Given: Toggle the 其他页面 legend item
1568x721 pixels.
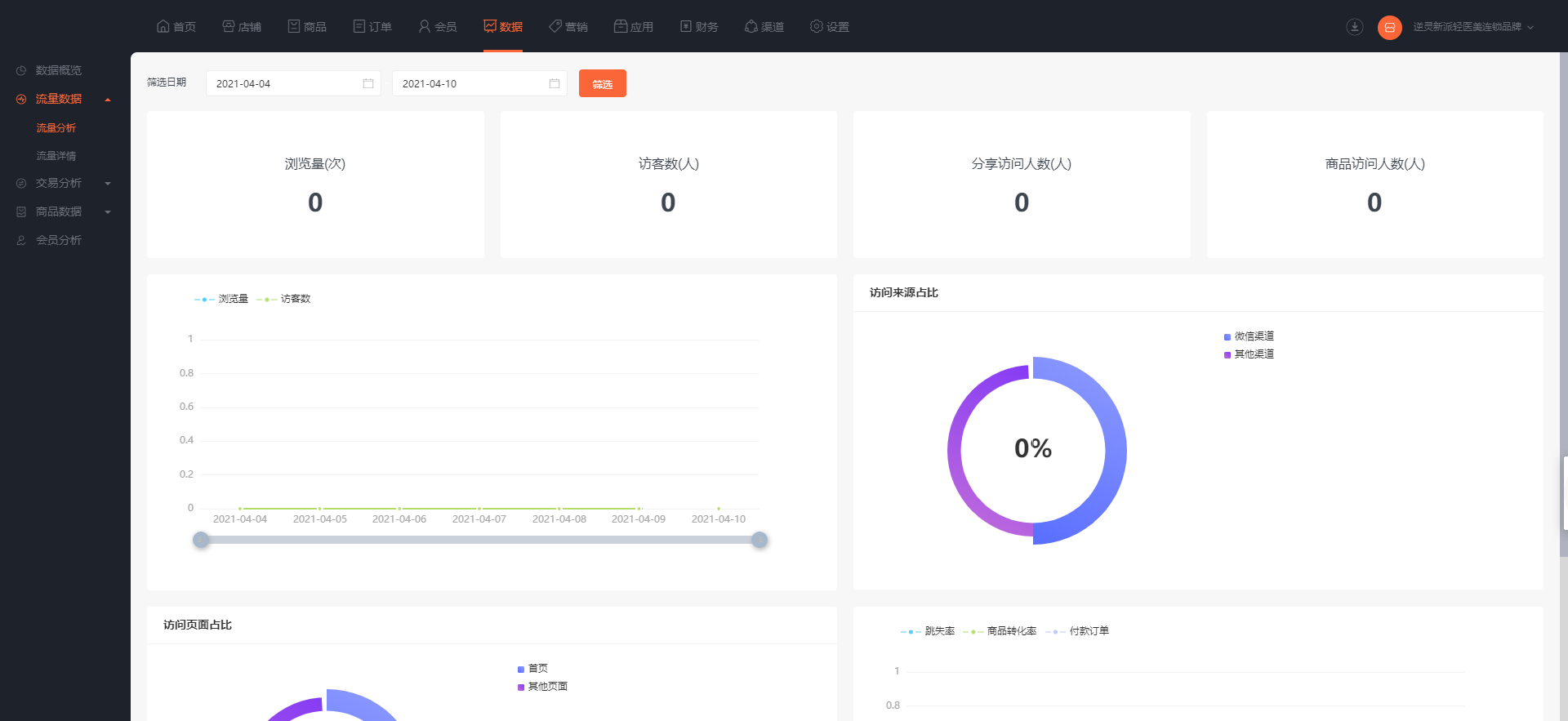Looking at the screenshot, I should (x=542, y=687).
